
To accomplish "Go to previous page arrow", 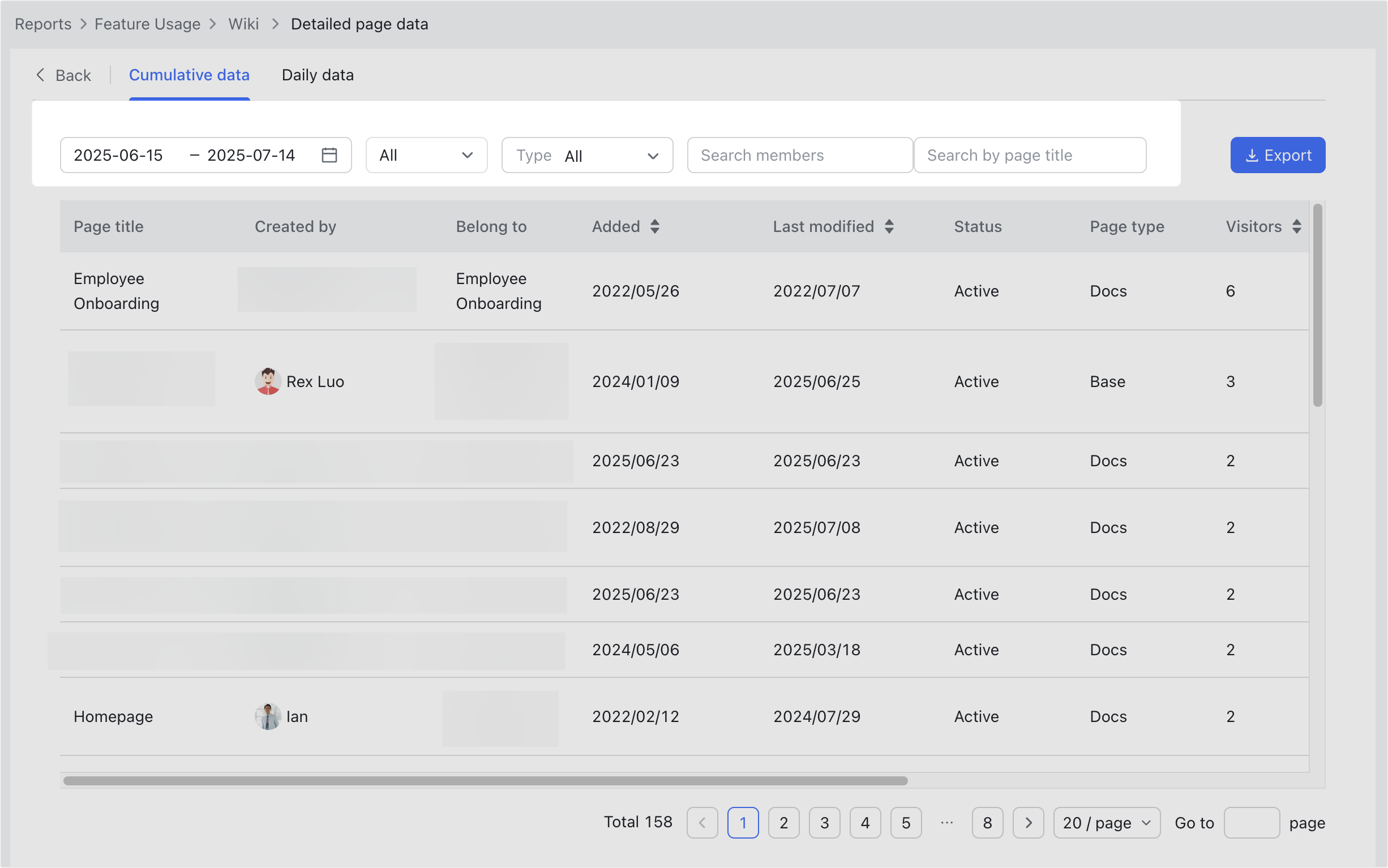I will [x=702, y=823].
